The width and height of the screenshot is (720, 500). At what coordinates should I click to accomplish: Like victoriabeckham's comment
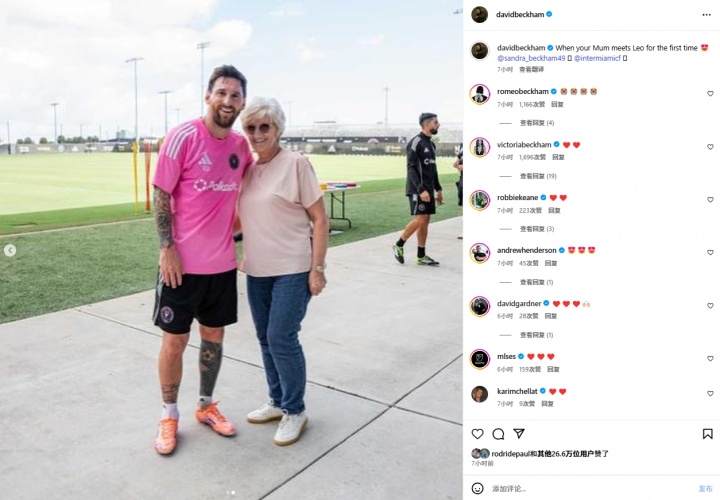coord(710,147)
